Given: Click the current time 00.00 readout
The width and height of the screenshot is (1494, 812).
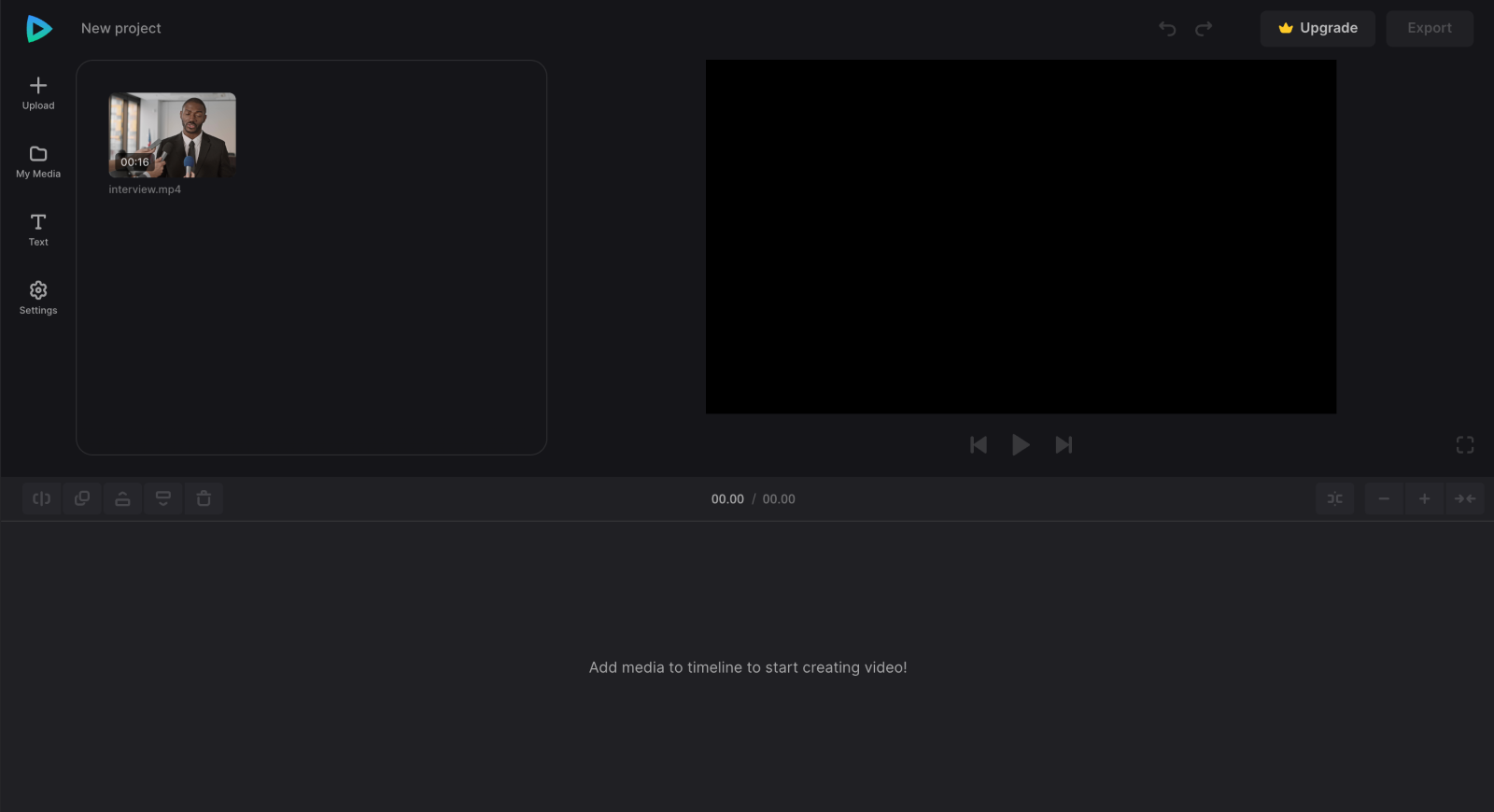Looking at the screenshot, I should tap(727, 499).
